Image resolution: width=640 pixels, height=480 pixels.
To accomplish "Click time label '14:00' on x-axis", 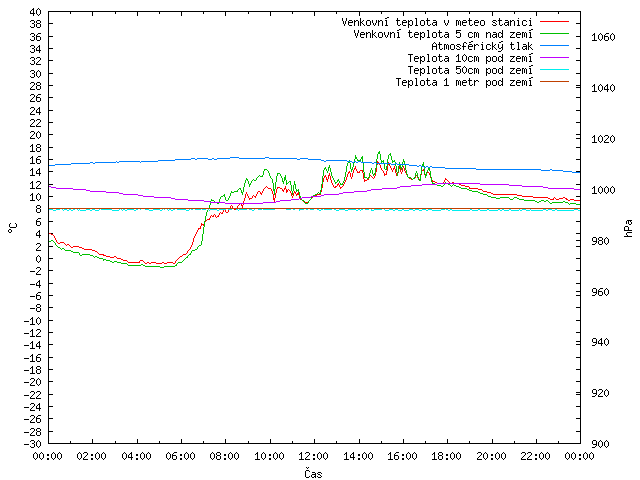I will [x=358, y=456].
